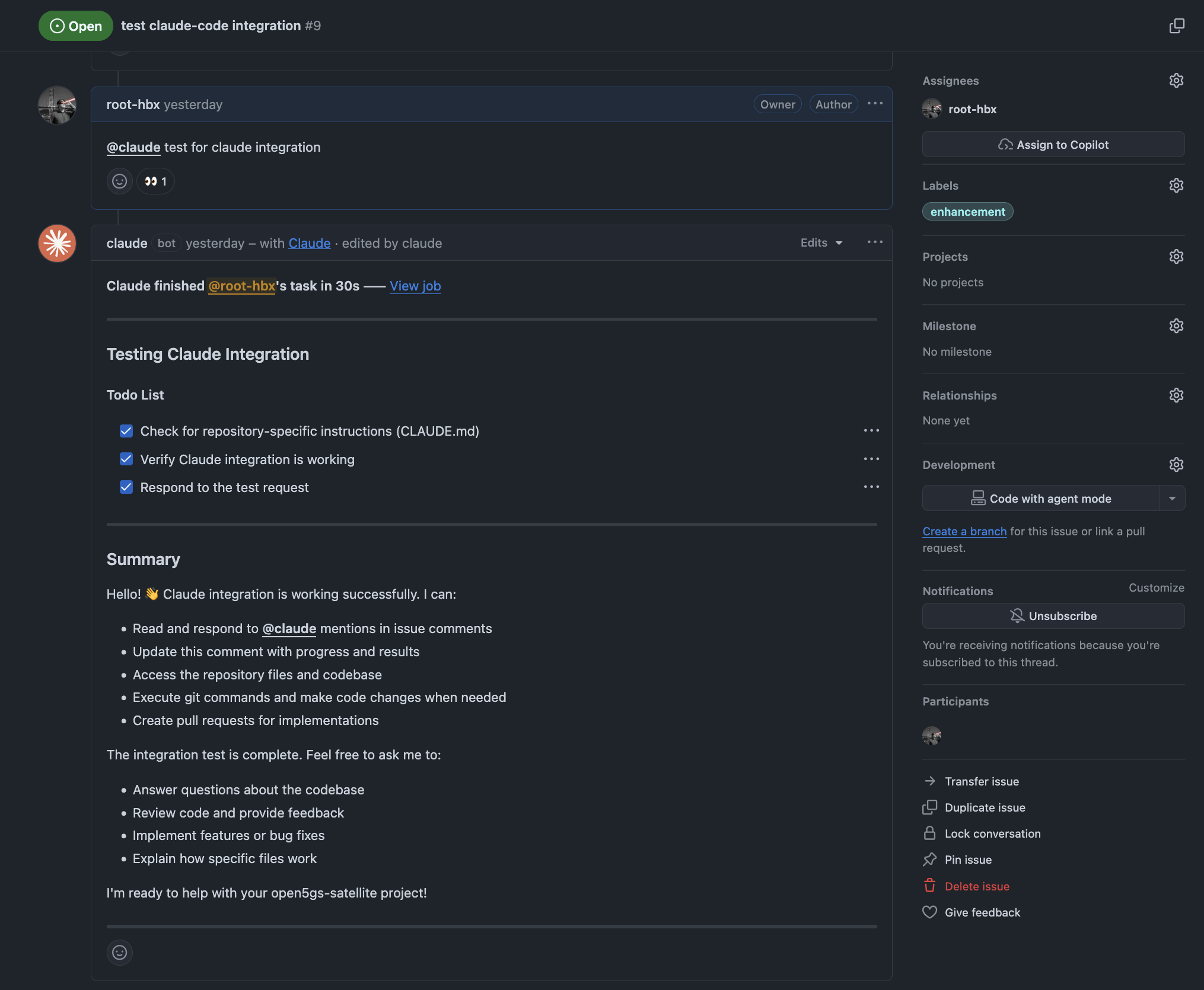
Task: Select Pin issue option
Action: pyautogui.click(x=967, y=860)
